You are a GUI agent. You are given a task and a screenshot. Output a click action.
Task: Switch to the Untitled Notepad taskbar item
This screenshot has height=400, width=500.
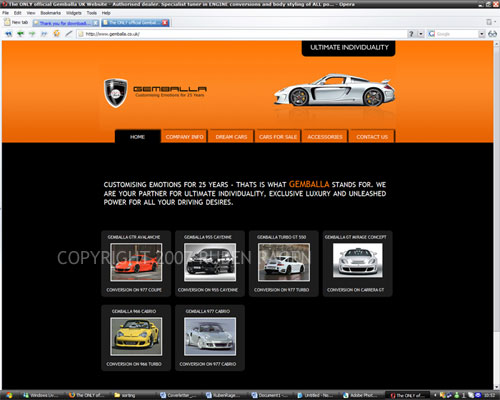315,395
